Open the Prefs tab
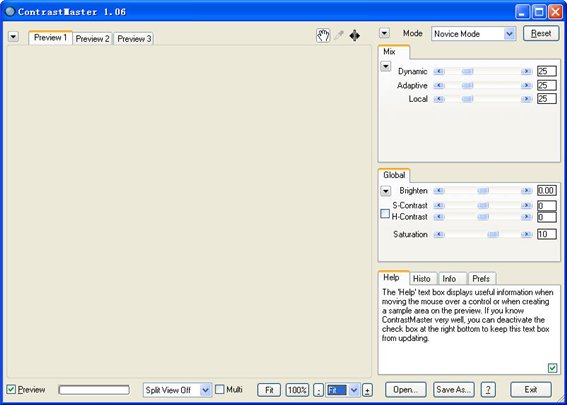The height and width of the screenshot is (405, 567). tap(481, 279)
